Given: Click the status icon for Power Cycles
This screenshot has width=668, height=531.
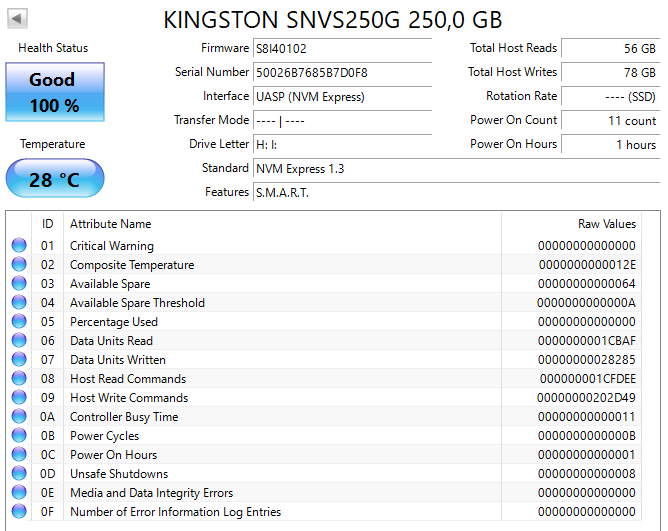Looking at the screenshot, I should [19, 436].
